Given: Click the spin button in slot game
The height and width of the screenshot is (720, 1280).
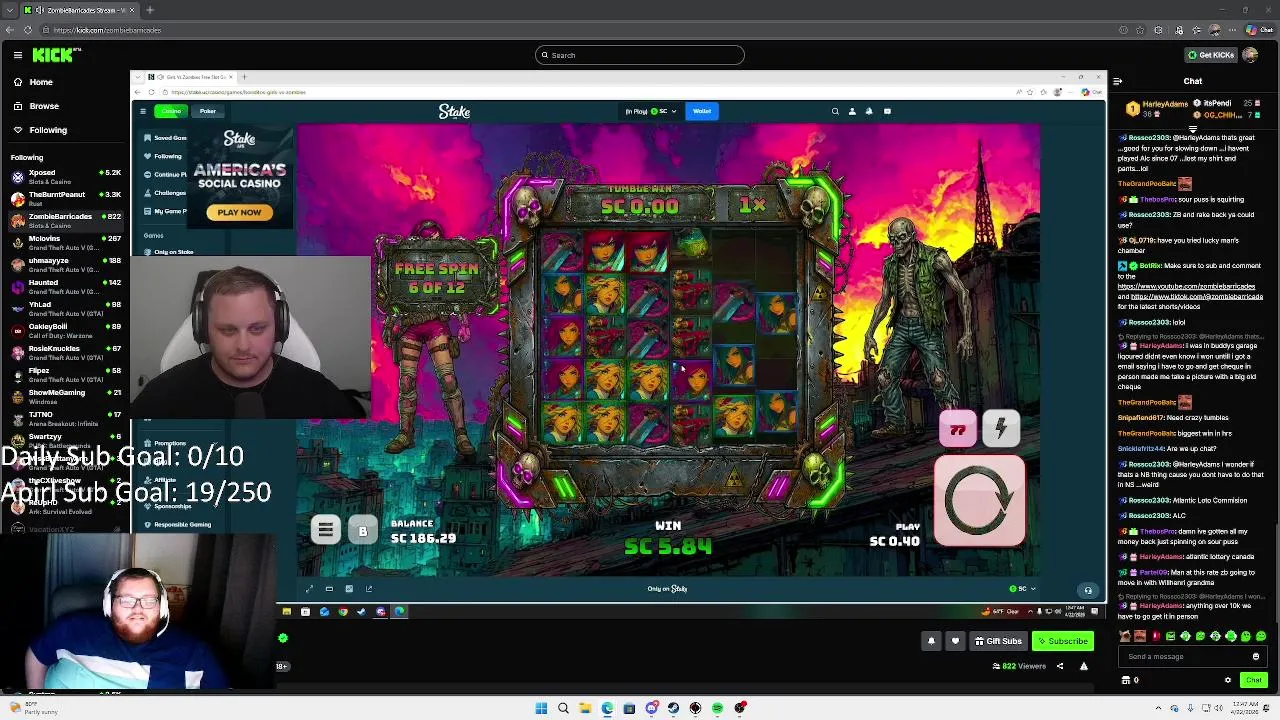Looking at the screenshot, I should (x=979, y=501).
